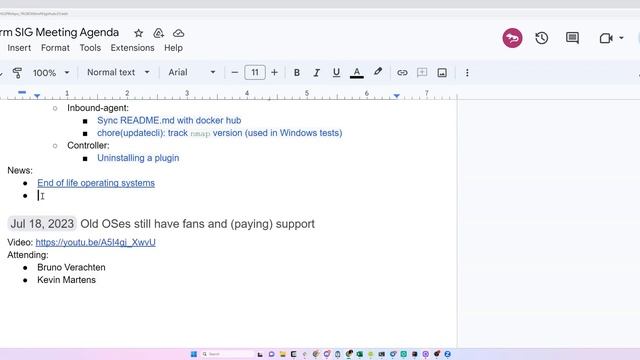Click the move-to-Drive folder icon
This screenshot has width=640, height=360.
pos(158,33)
